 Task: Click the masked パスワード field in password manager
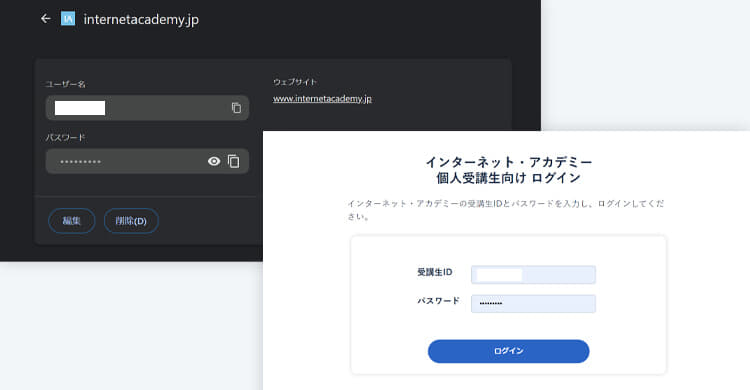[147, 161]
